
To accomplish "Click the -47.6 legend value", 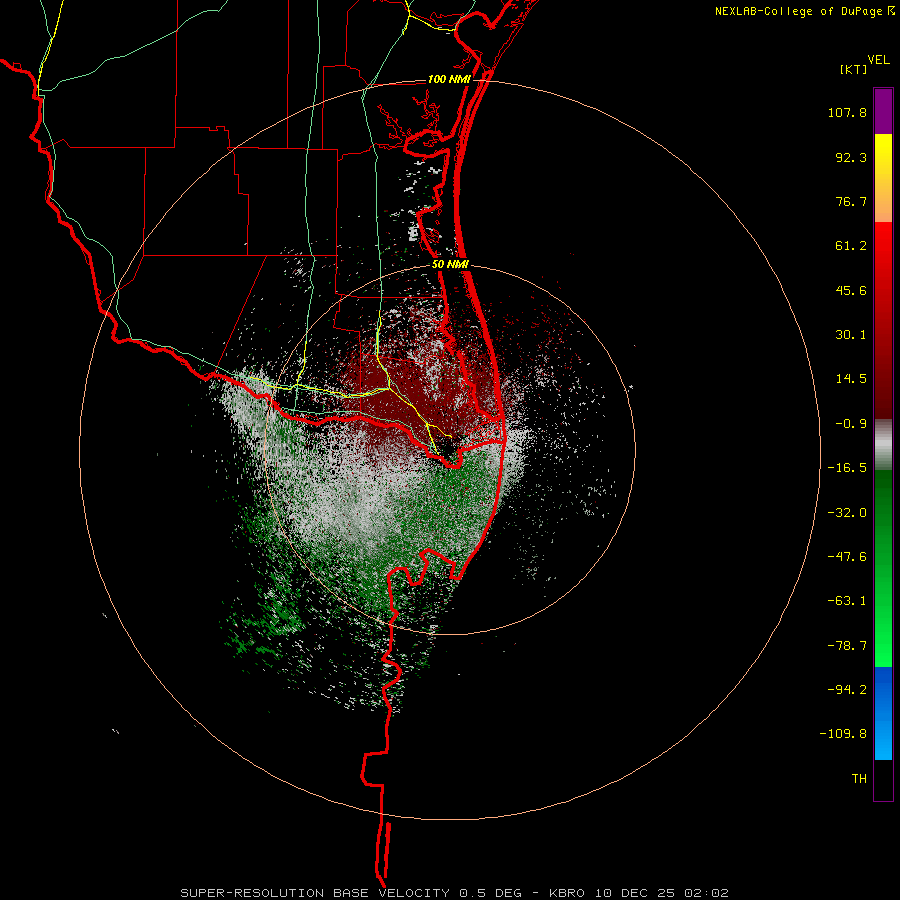I will 847,557.
